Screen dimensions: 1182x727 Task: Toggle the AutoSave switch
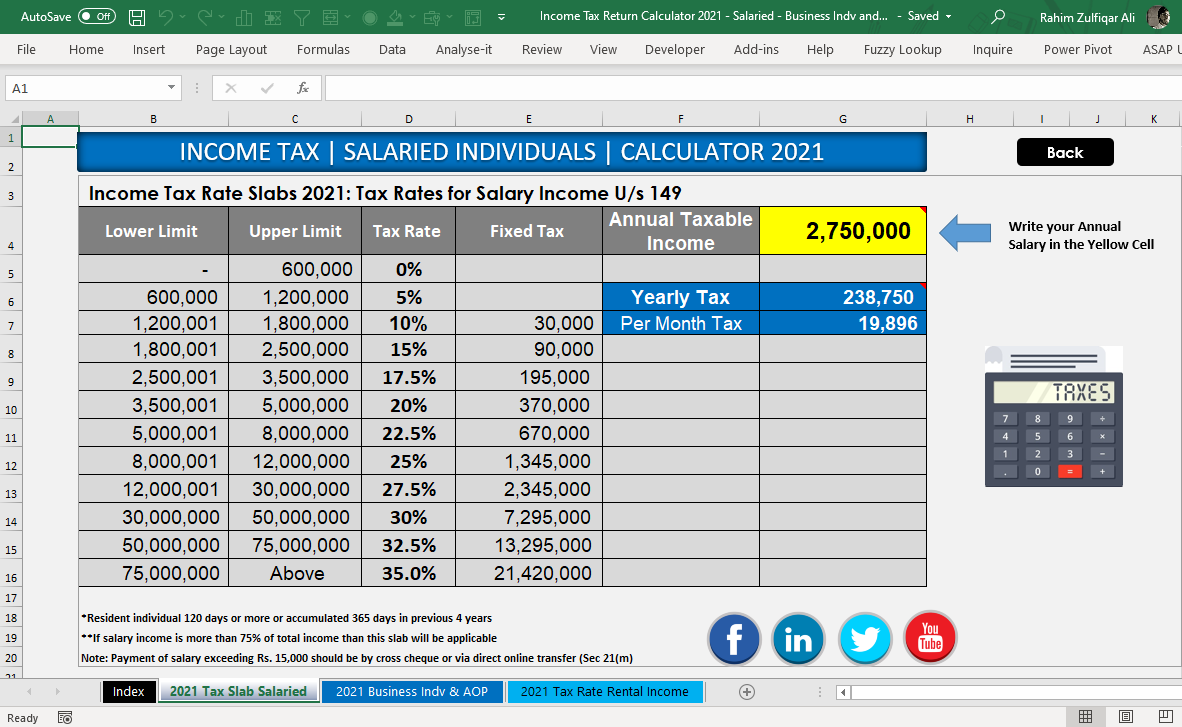pos(96,16)
